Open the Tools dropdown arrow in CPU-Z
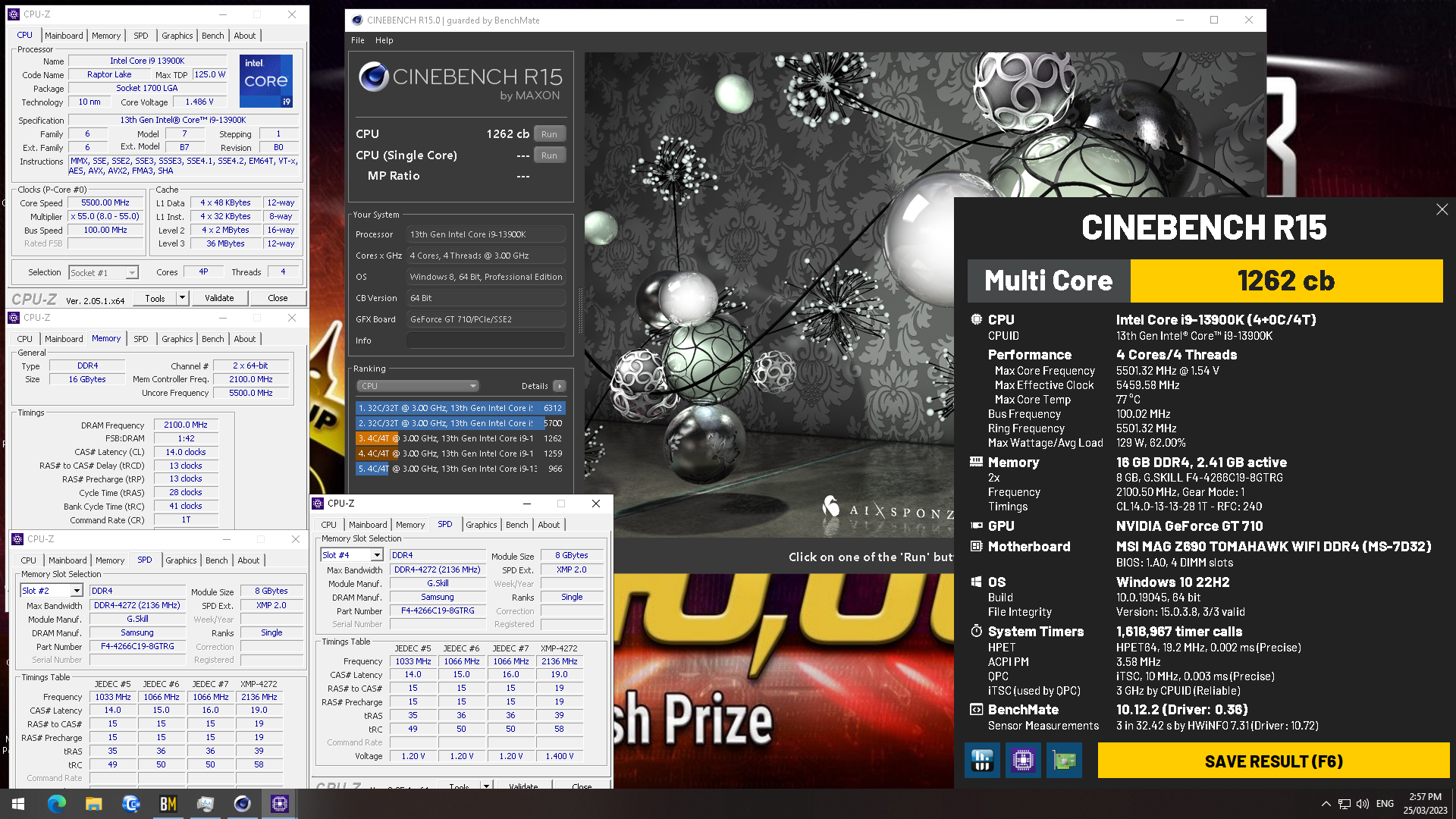The width and height of the screenshot is (1456, 819). [182, 298]
